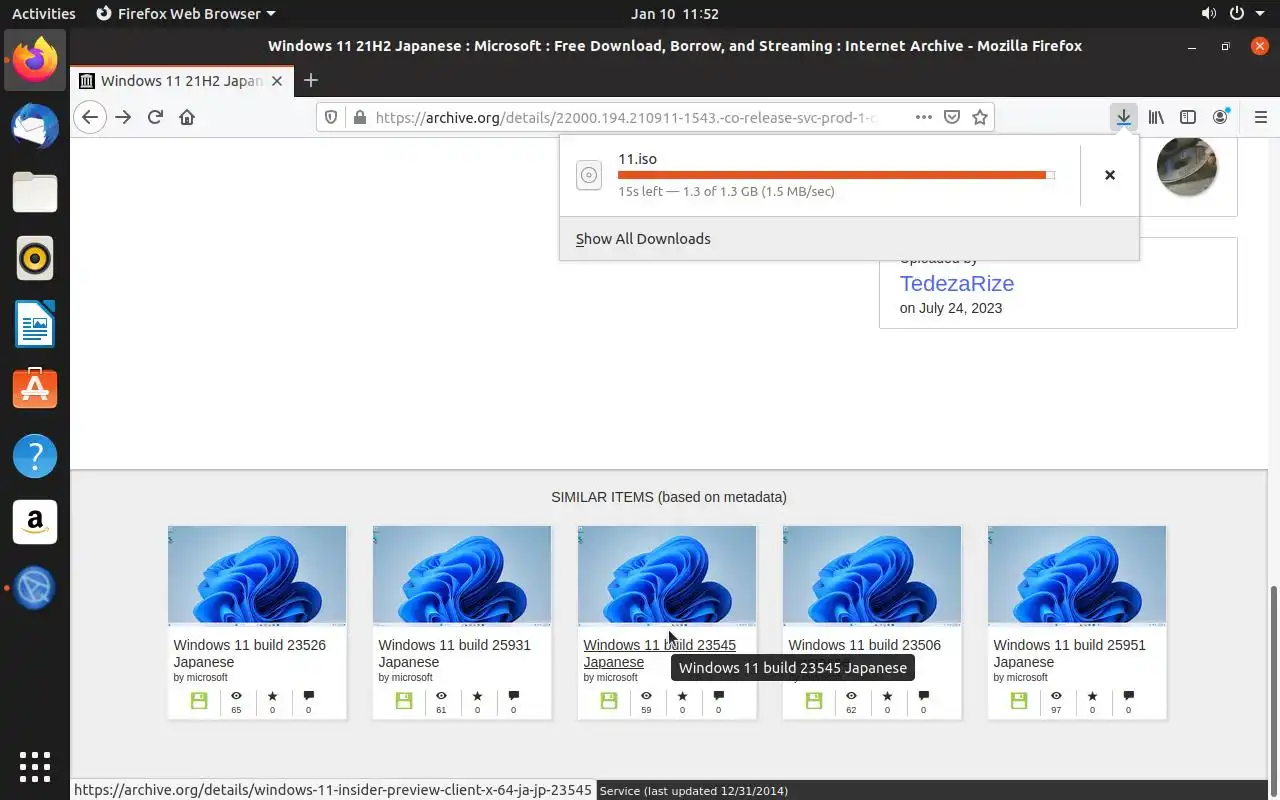Open the Firefox account menu
The height and width of the screenshot is (800, 1280).
click(x=1220, y=117)
